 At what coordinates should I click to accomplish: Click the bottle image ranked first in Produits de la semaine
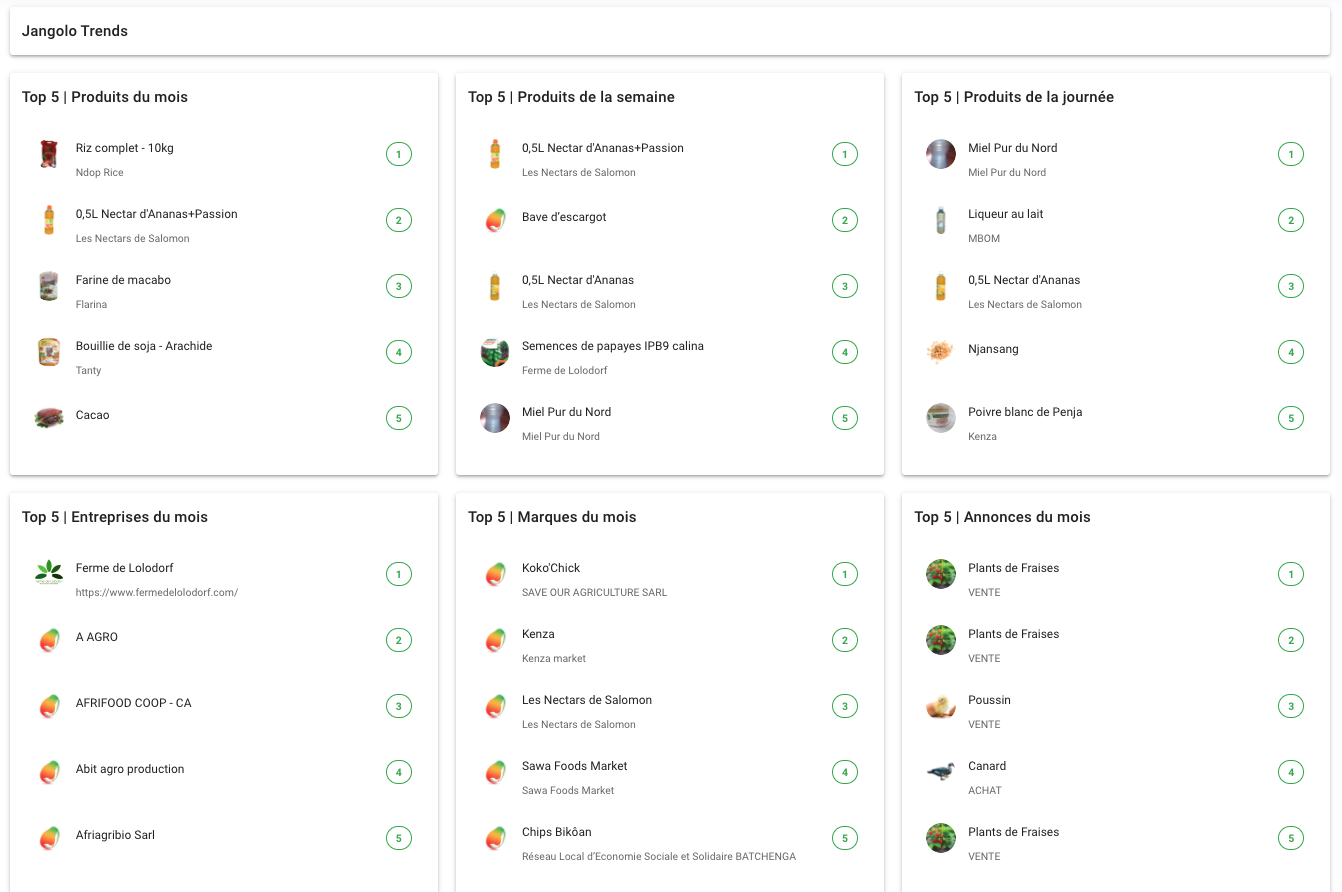point(495,154)
